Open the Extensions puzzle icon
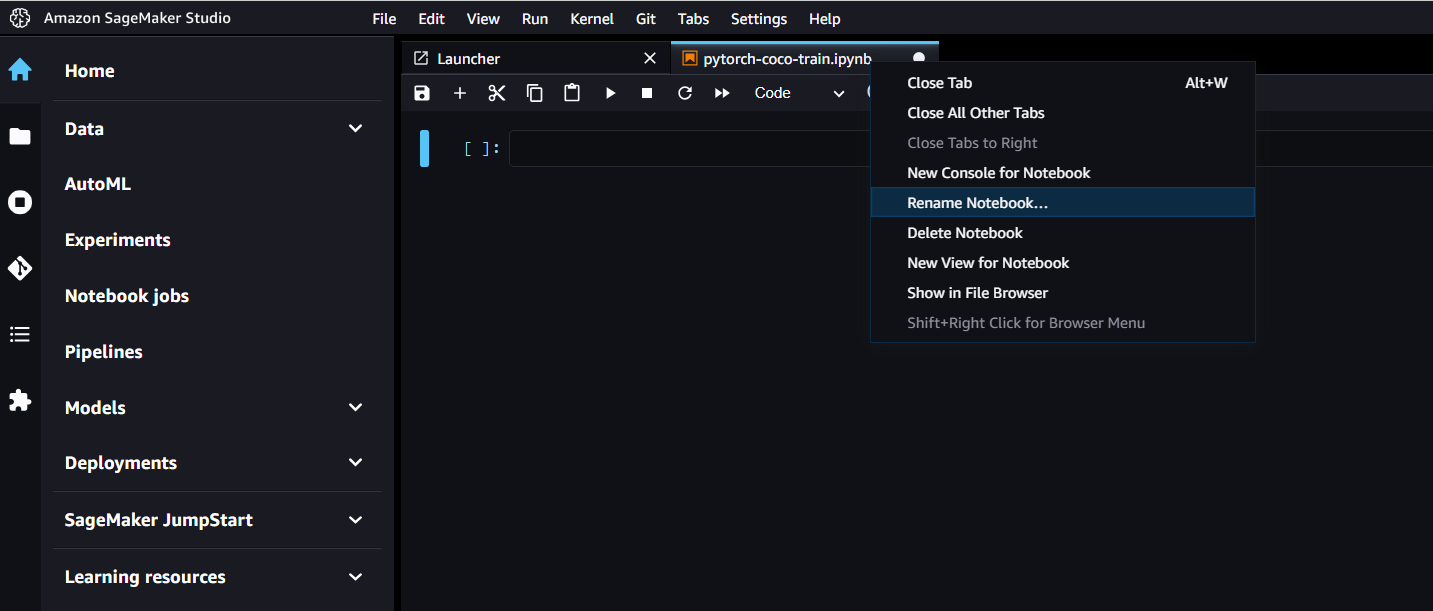 pyautogui.click(x=20, y=400)
